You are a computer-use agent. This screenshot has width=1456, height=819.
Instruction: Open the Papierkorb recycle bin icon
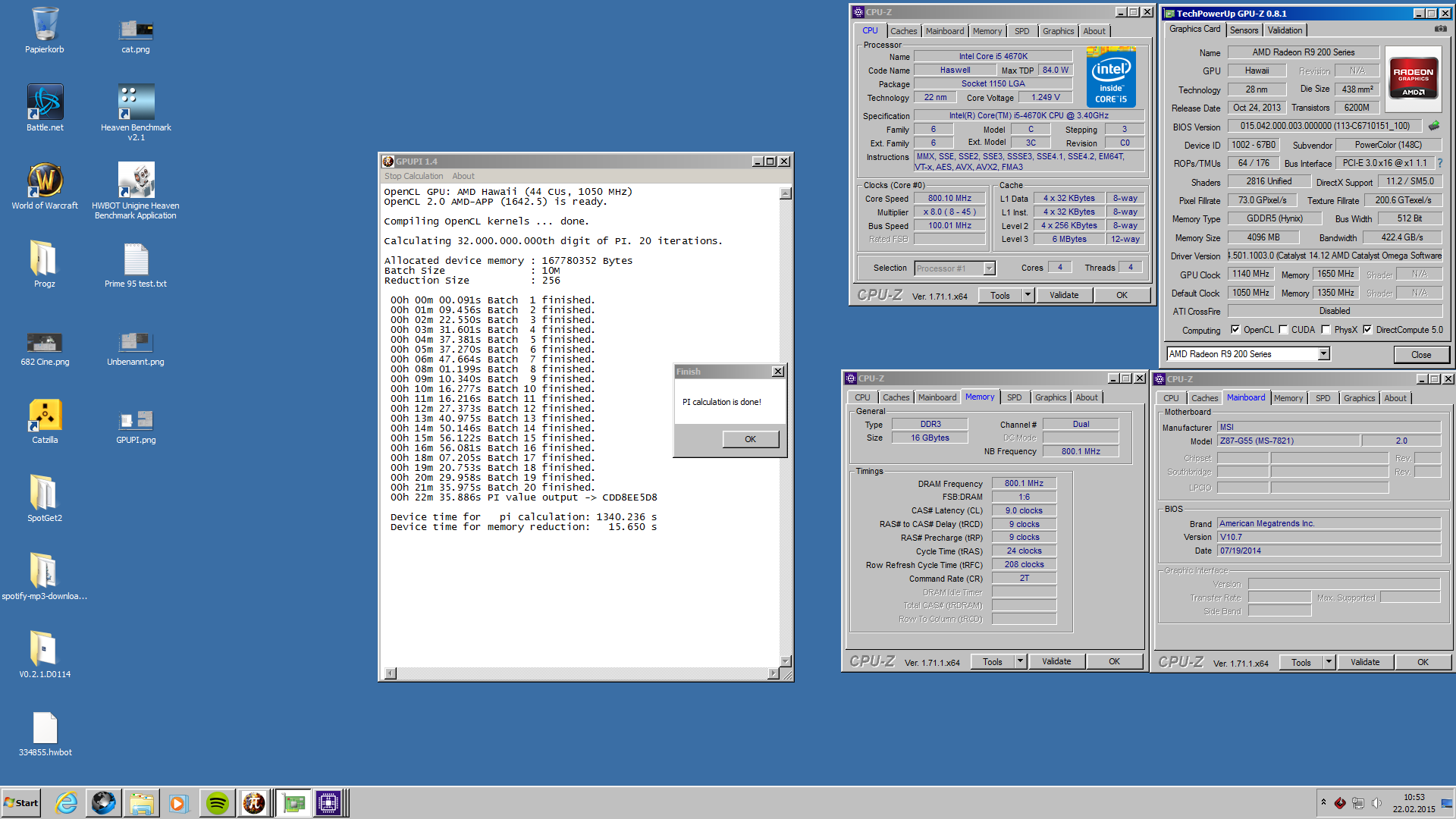click(45, 30)
